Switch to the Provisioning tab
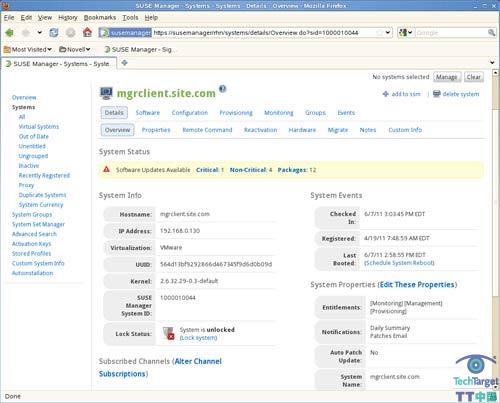 [236, 113]
